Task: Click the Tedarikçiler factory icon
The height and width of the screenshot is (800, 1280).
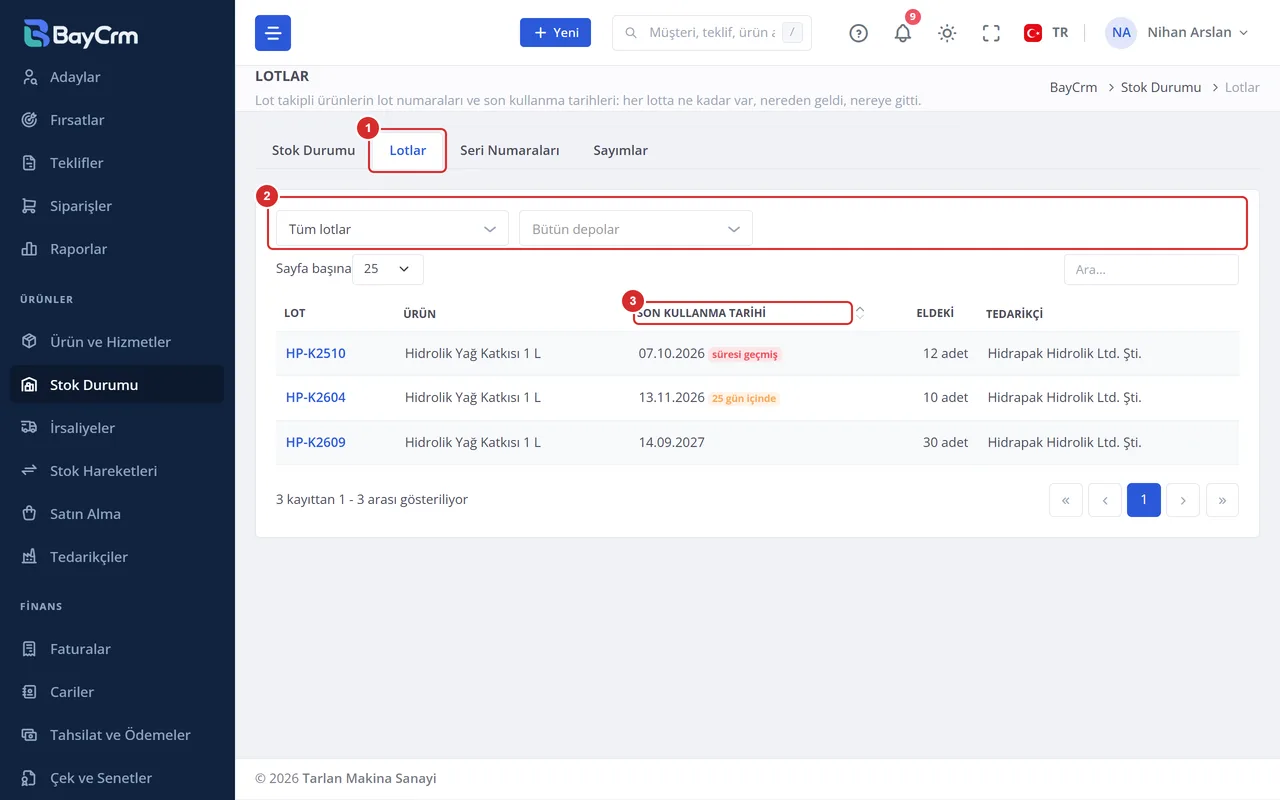Action: point(30,557)
